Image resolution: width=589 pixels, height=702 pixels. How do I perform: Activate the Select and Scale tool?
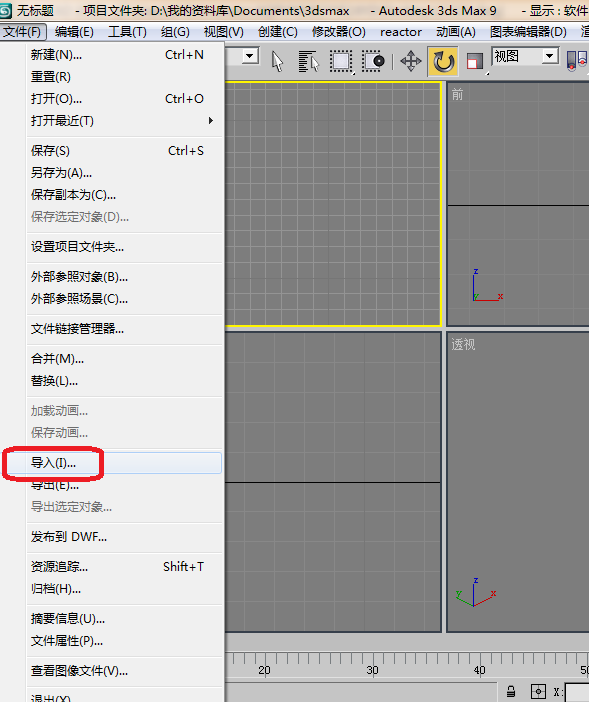pyautogui.click(x=474, y=61)
